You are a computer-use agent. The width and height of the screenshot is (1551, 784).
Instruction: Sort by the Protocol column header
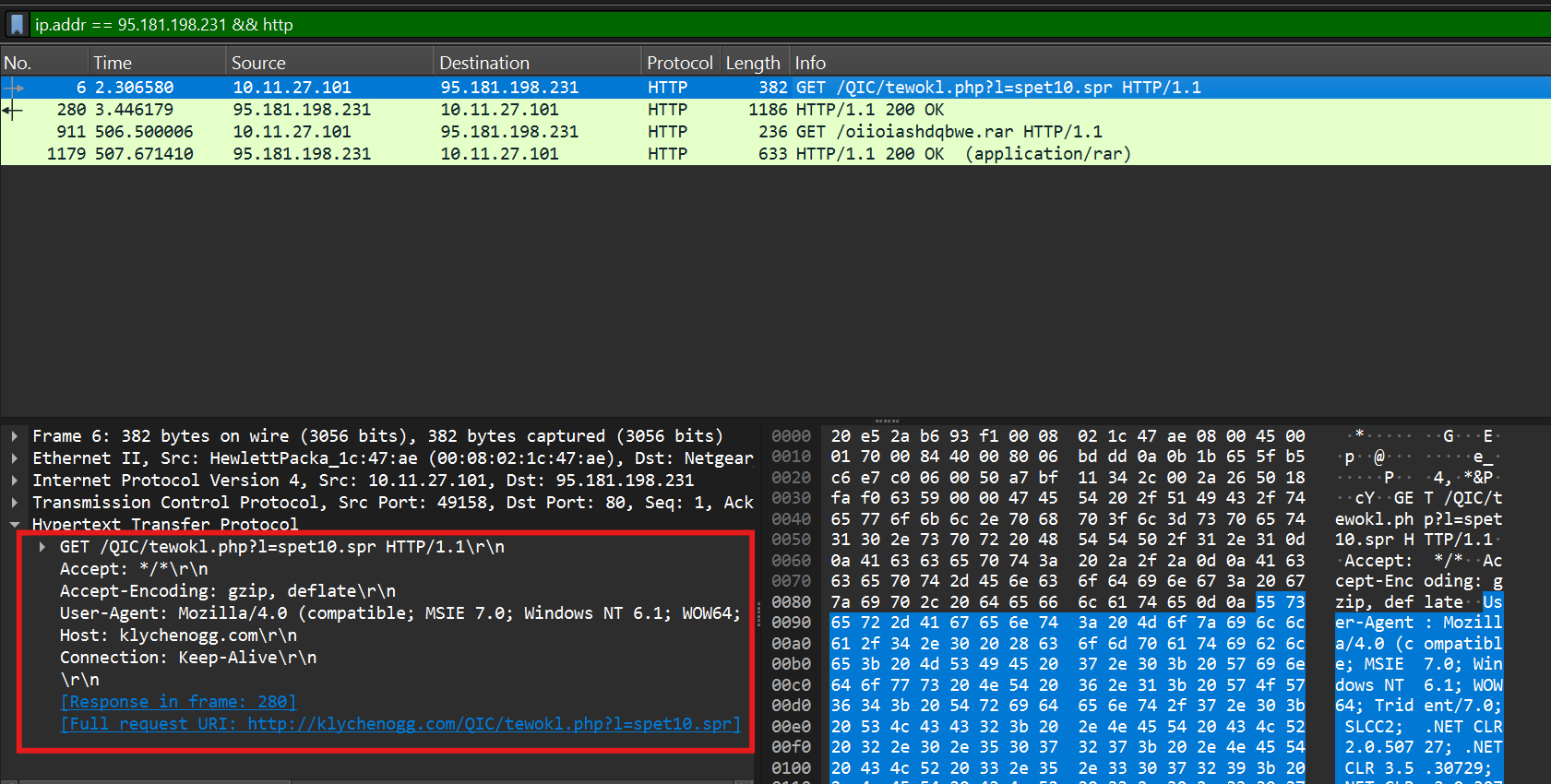click(680, 63)
